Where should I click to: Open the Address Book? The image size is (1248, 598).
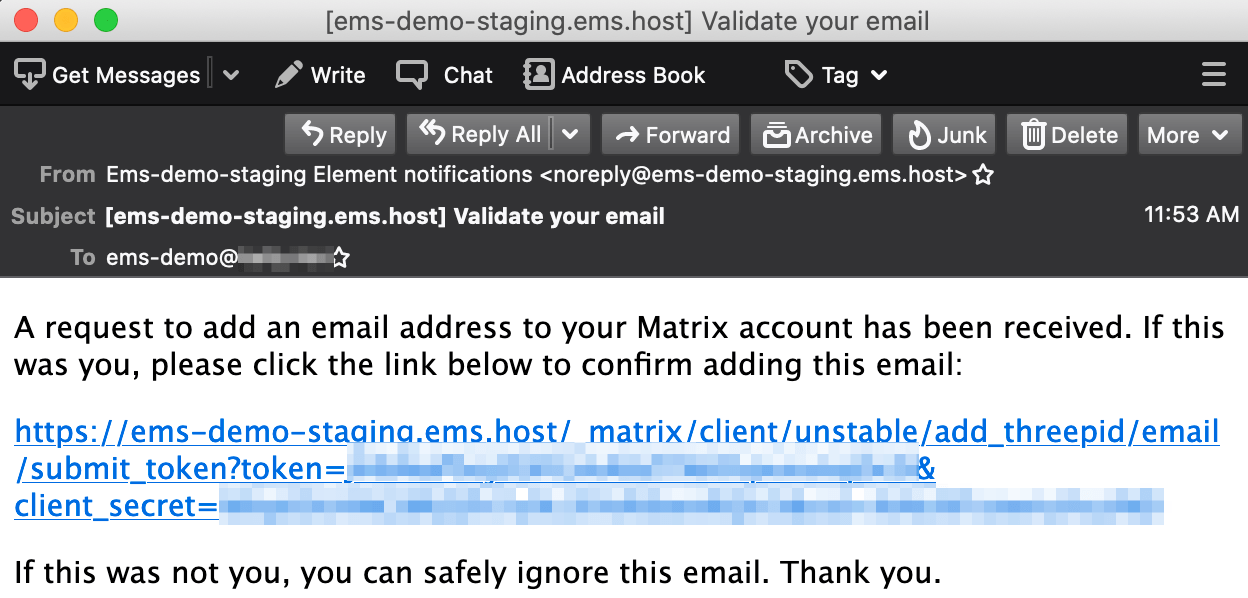(614, 75)
